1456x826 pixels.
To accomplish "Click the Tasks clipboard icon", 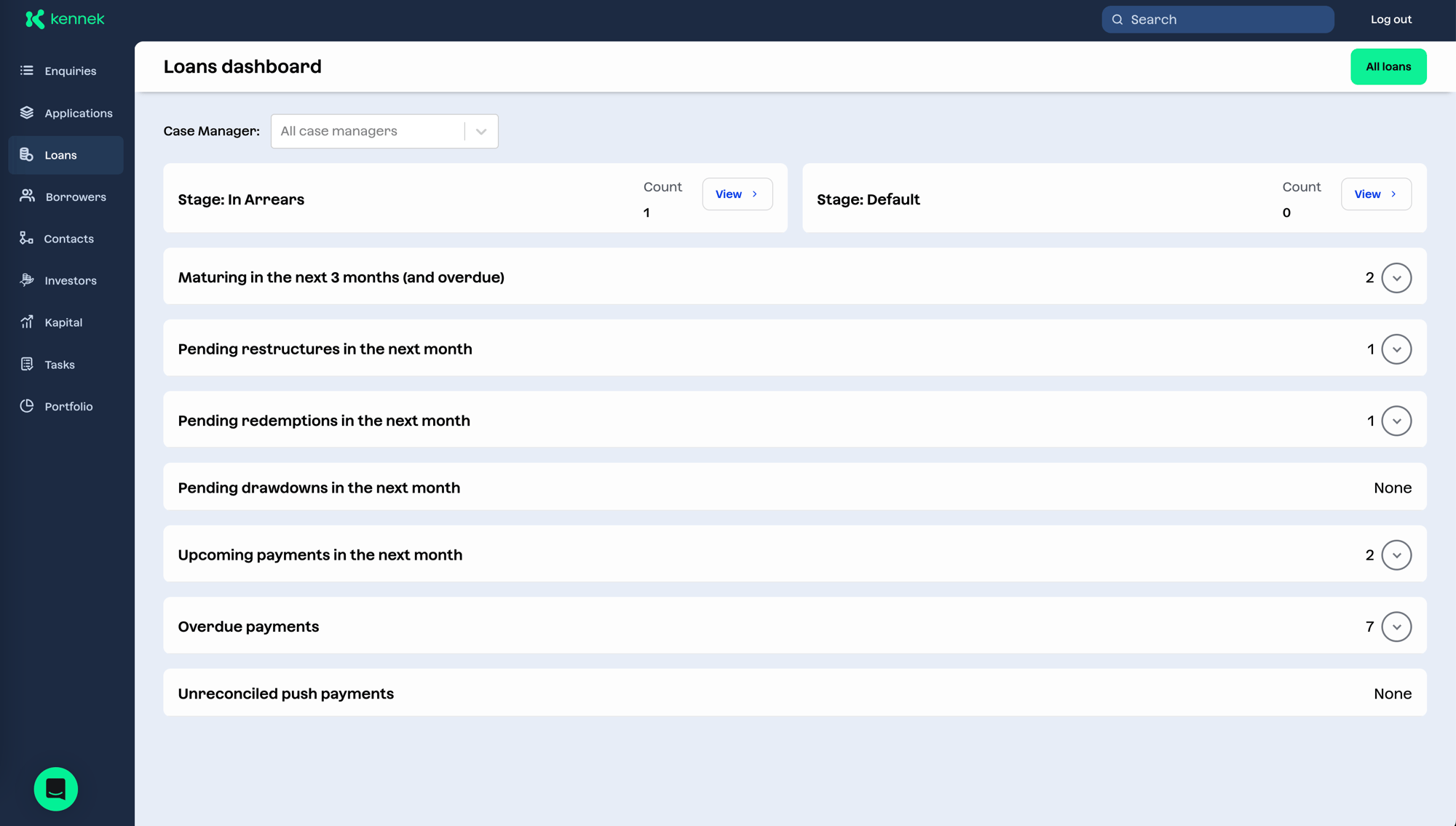I will pos(27,364).
